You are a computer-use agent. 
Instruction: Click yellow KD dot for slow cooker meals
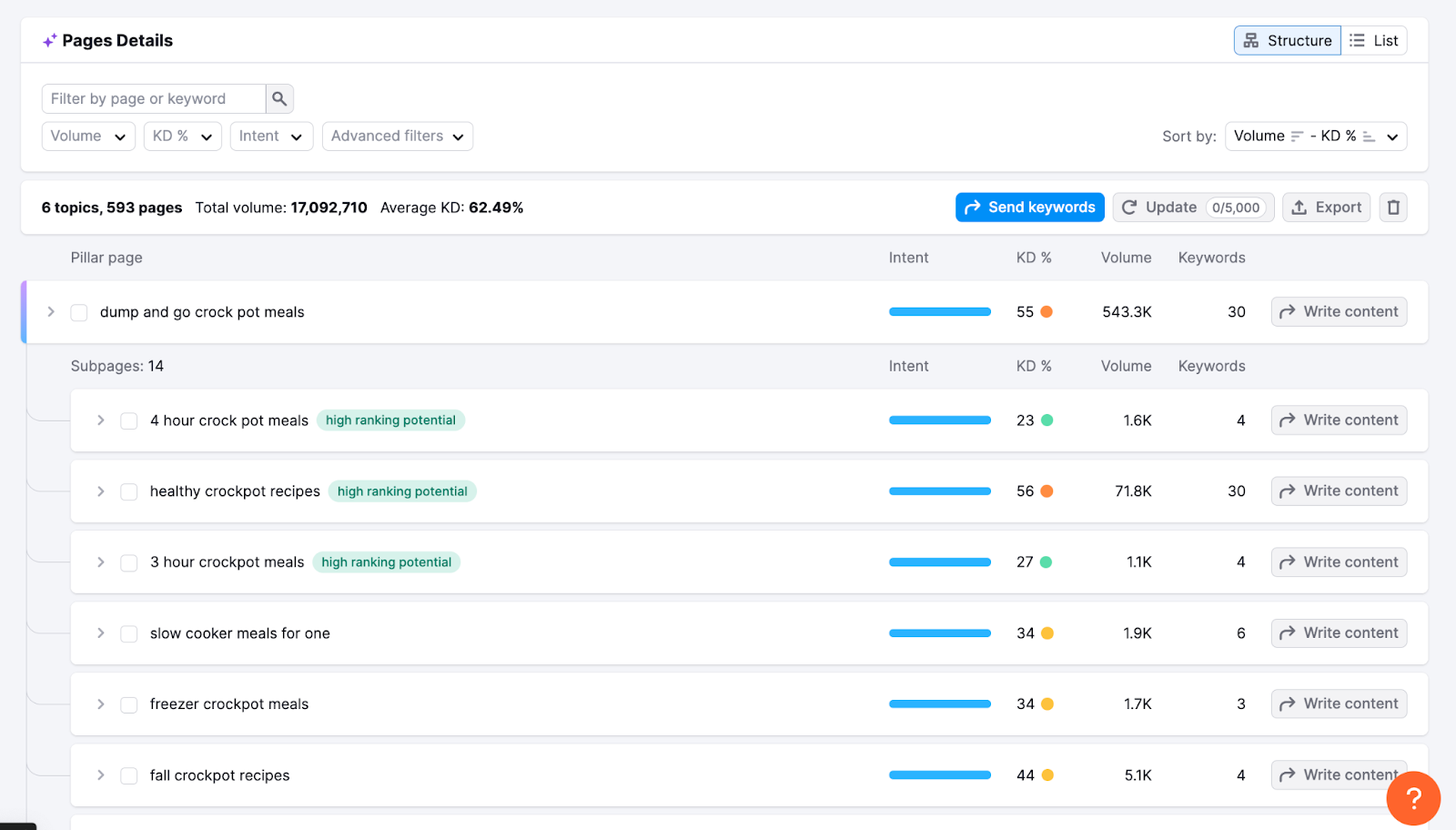[1047, 633]
